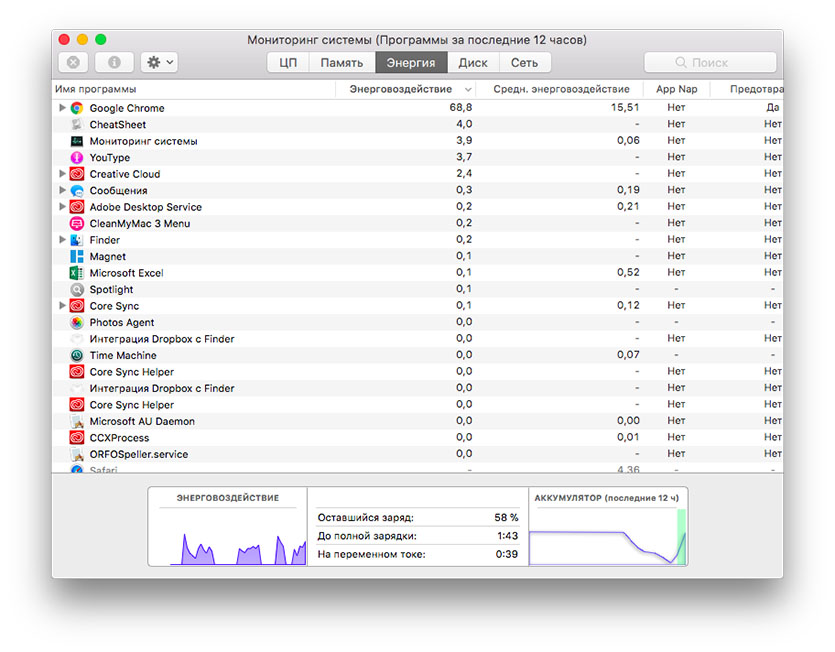Click the CleanMyMac 3 Menu icon
The image size is (835, 652).
[77, 224]
